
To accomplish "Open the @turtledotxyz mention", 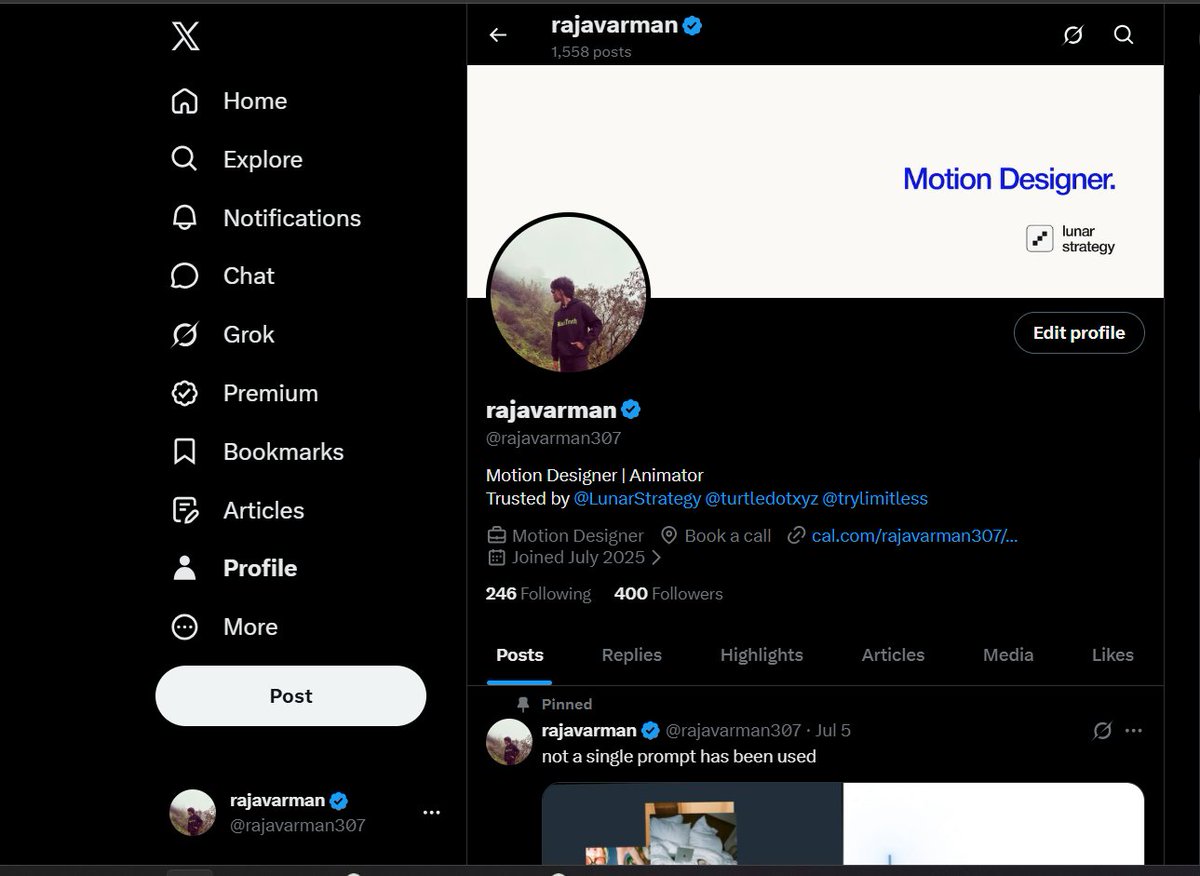I will 761,498.
